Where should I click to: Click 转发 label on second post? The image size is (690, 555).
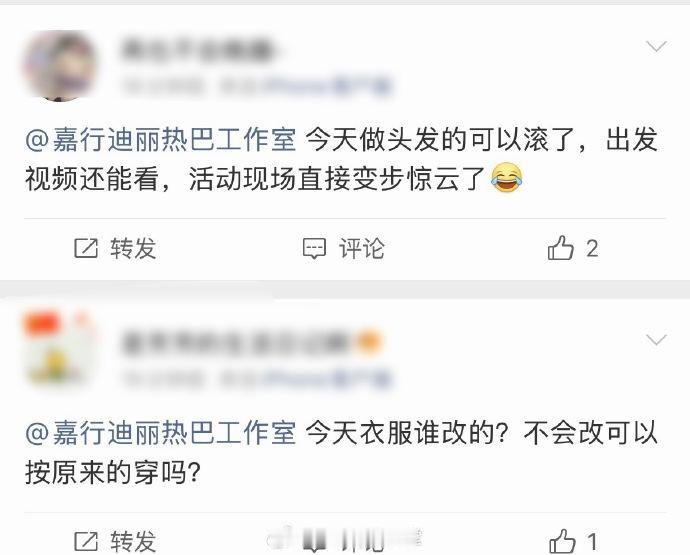click(x=133, y=542)
